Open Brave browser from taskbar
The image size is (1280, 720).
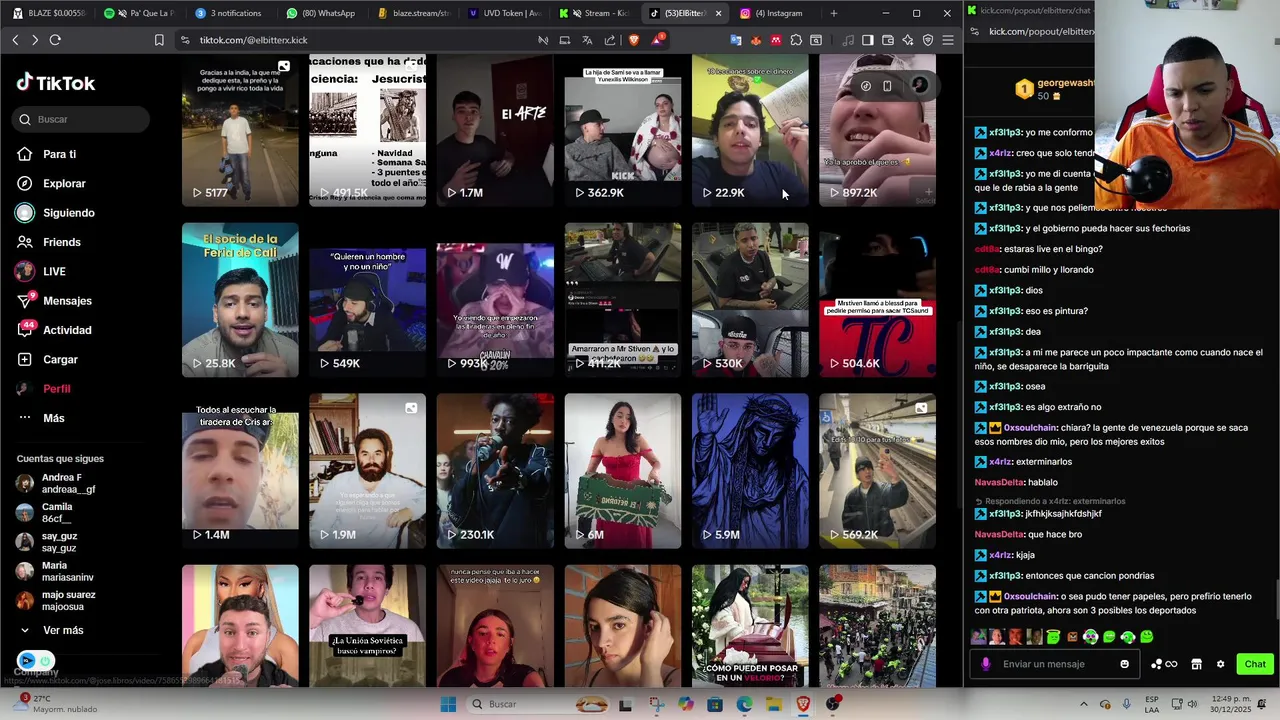tap(803, 704)
